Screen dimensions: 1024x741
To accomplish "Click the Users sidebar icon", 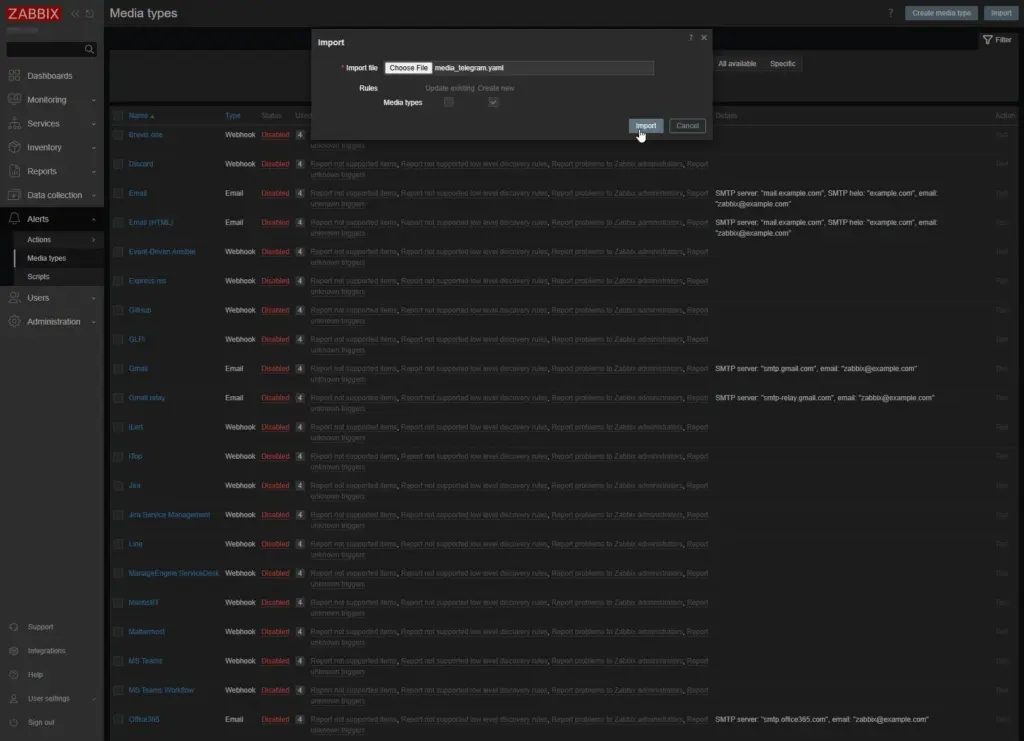I will click(x=14, y=298).
